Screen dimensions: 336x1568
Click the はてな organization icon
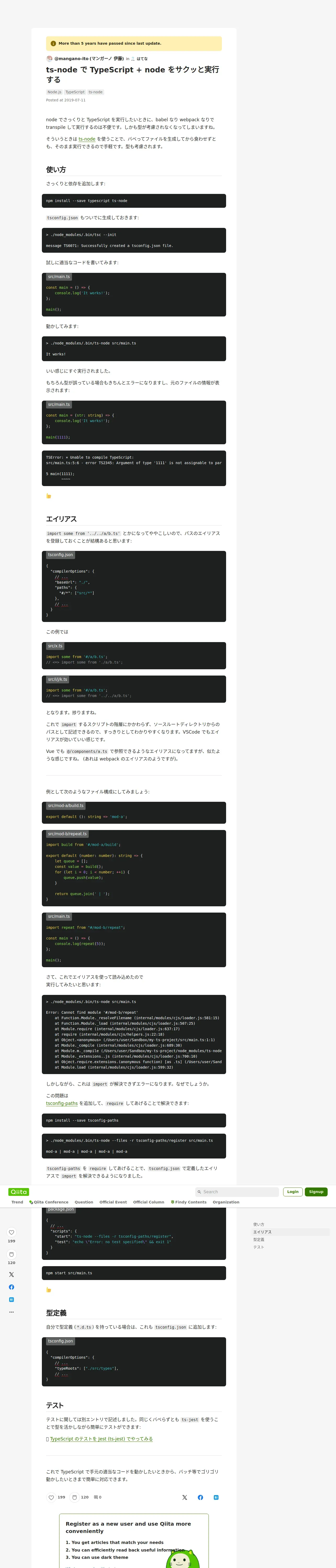coord(133,59)
